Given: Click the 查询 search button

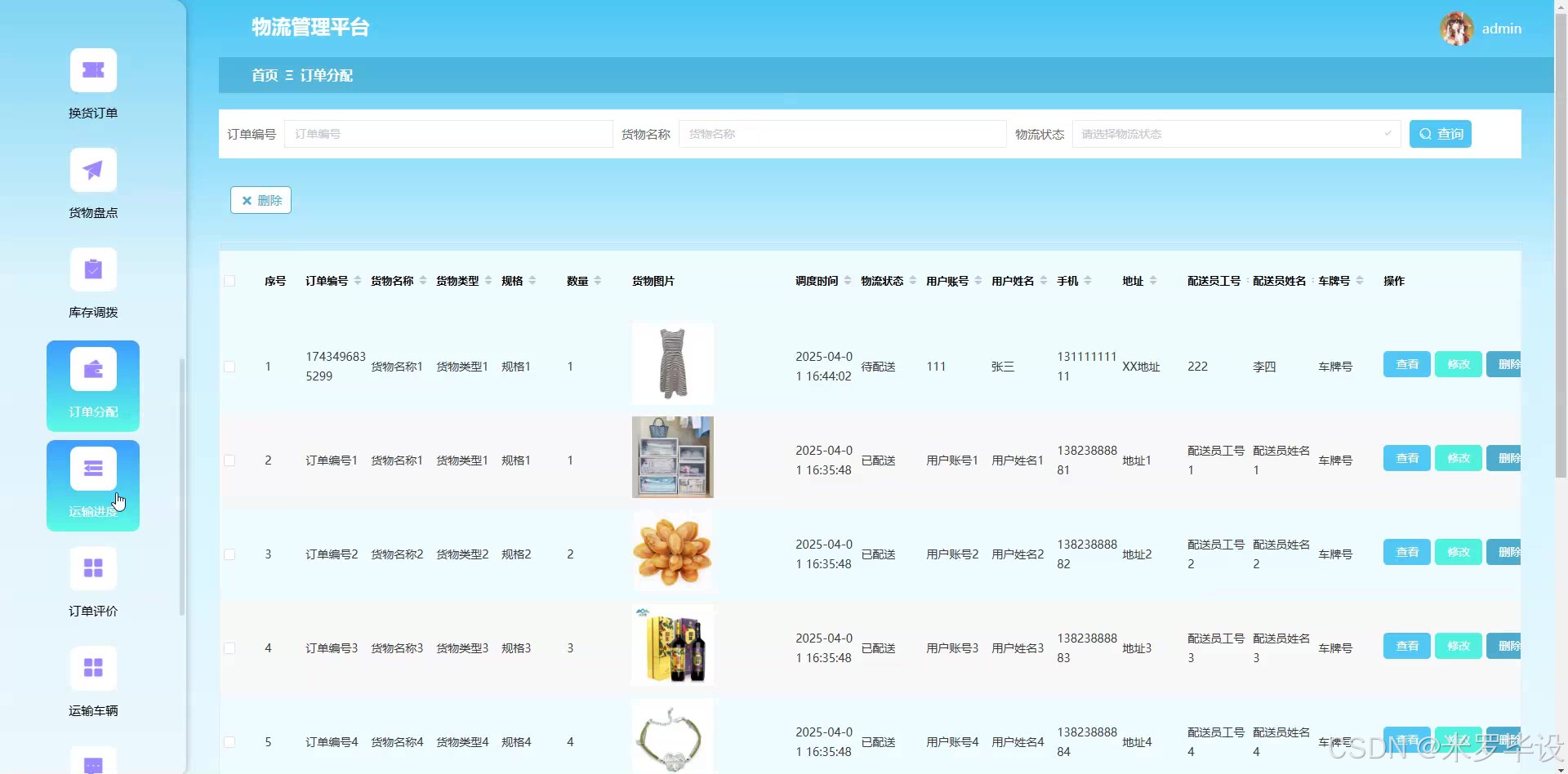Looking at the screenshot, I should tap(1441, 134).
